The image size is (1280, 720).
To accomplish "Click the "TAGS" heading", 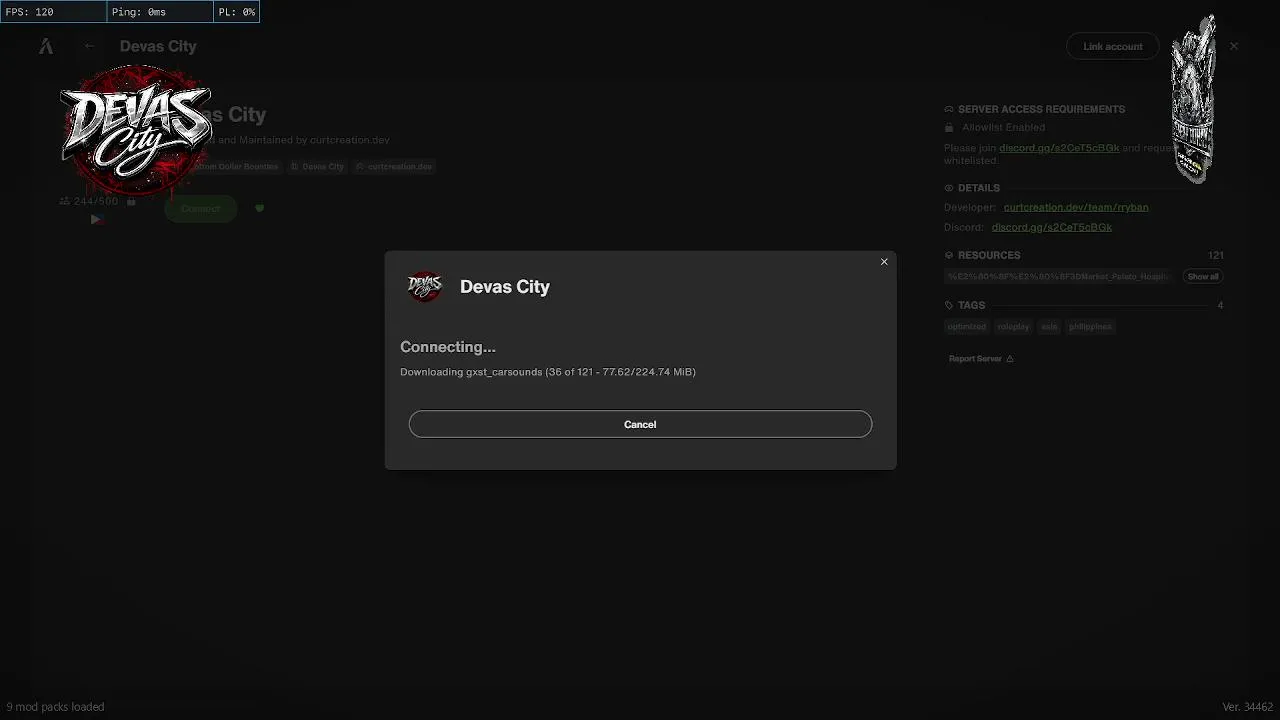I will 971,305.
